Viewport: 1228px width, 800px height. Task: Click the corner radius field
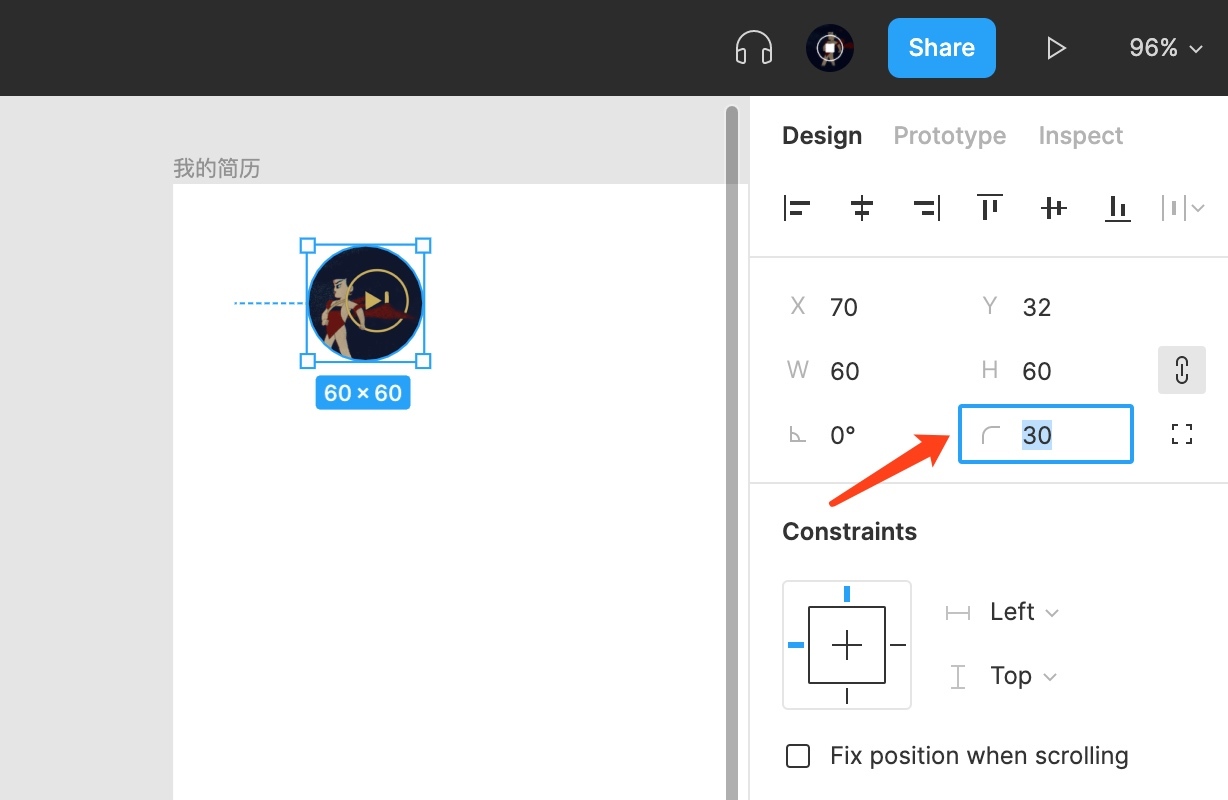tap(1060, 435)
